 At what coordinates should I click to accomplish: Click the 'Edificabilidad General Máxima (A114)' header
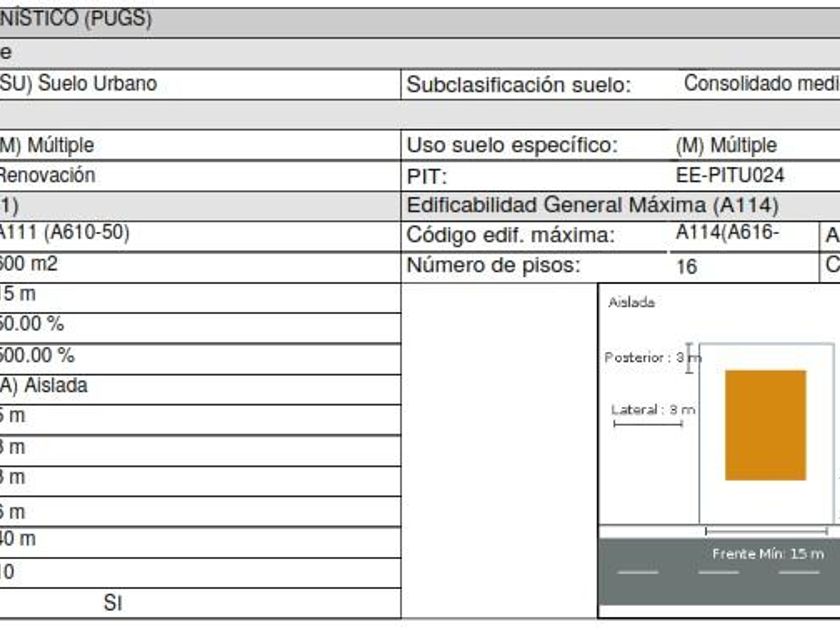[x=593, y=206]
